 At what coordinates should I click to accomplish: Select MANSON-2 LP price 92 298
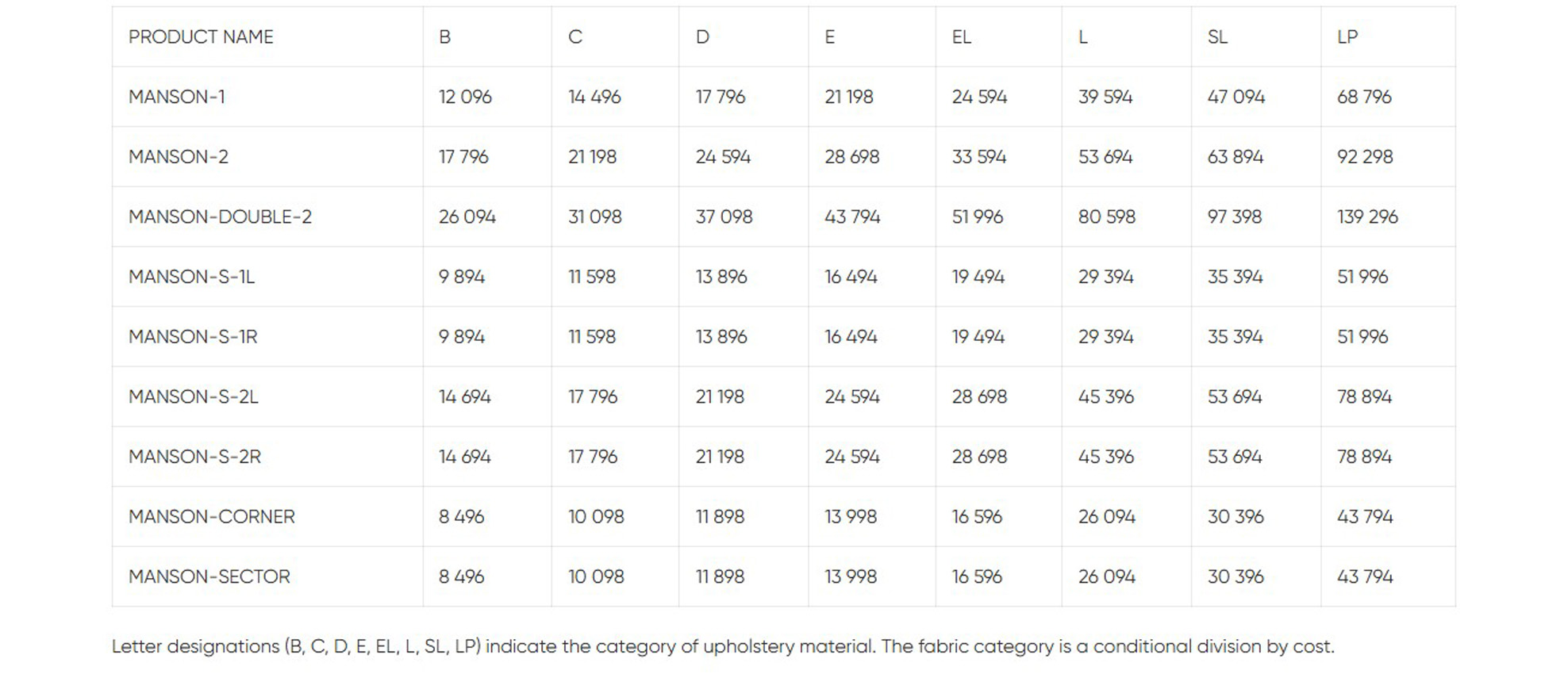coord(1365,157)
